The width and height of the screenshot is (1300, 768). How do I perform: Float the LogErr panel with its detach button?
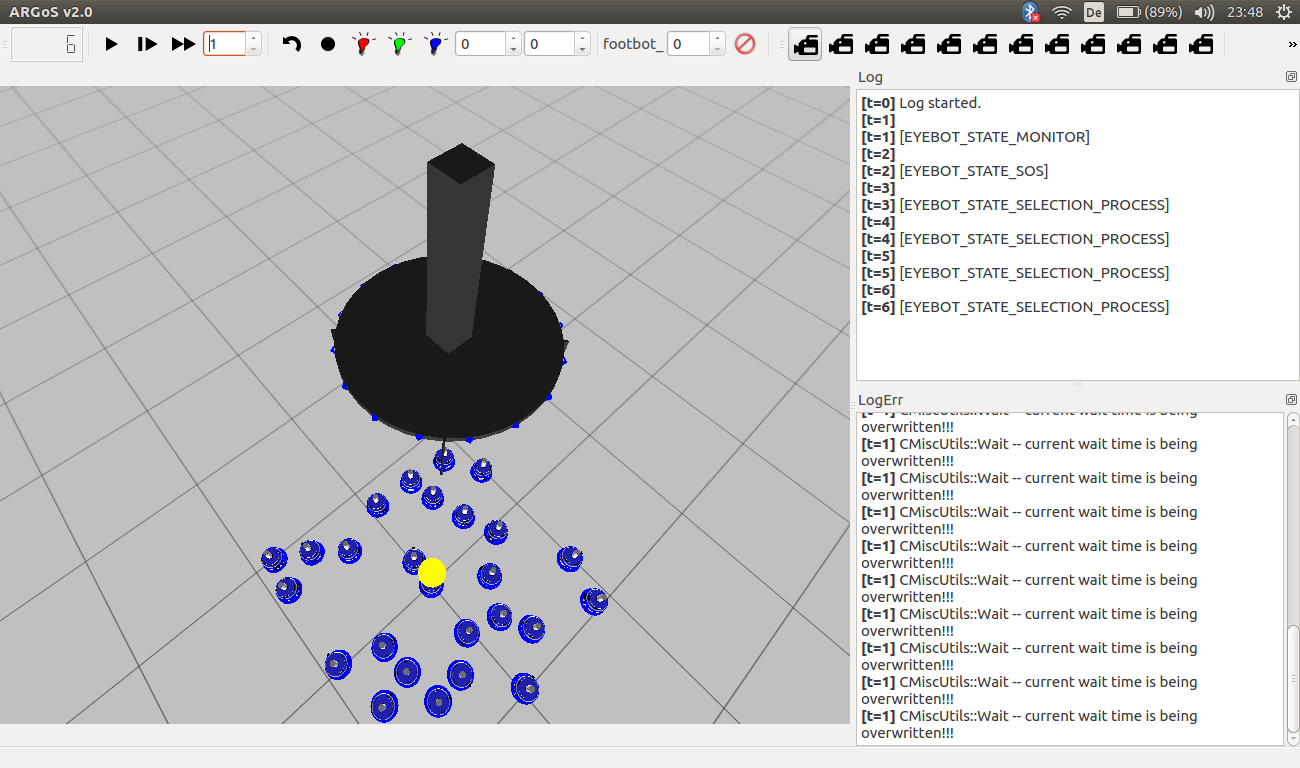pyautogui.click(x=1291, y=400)
